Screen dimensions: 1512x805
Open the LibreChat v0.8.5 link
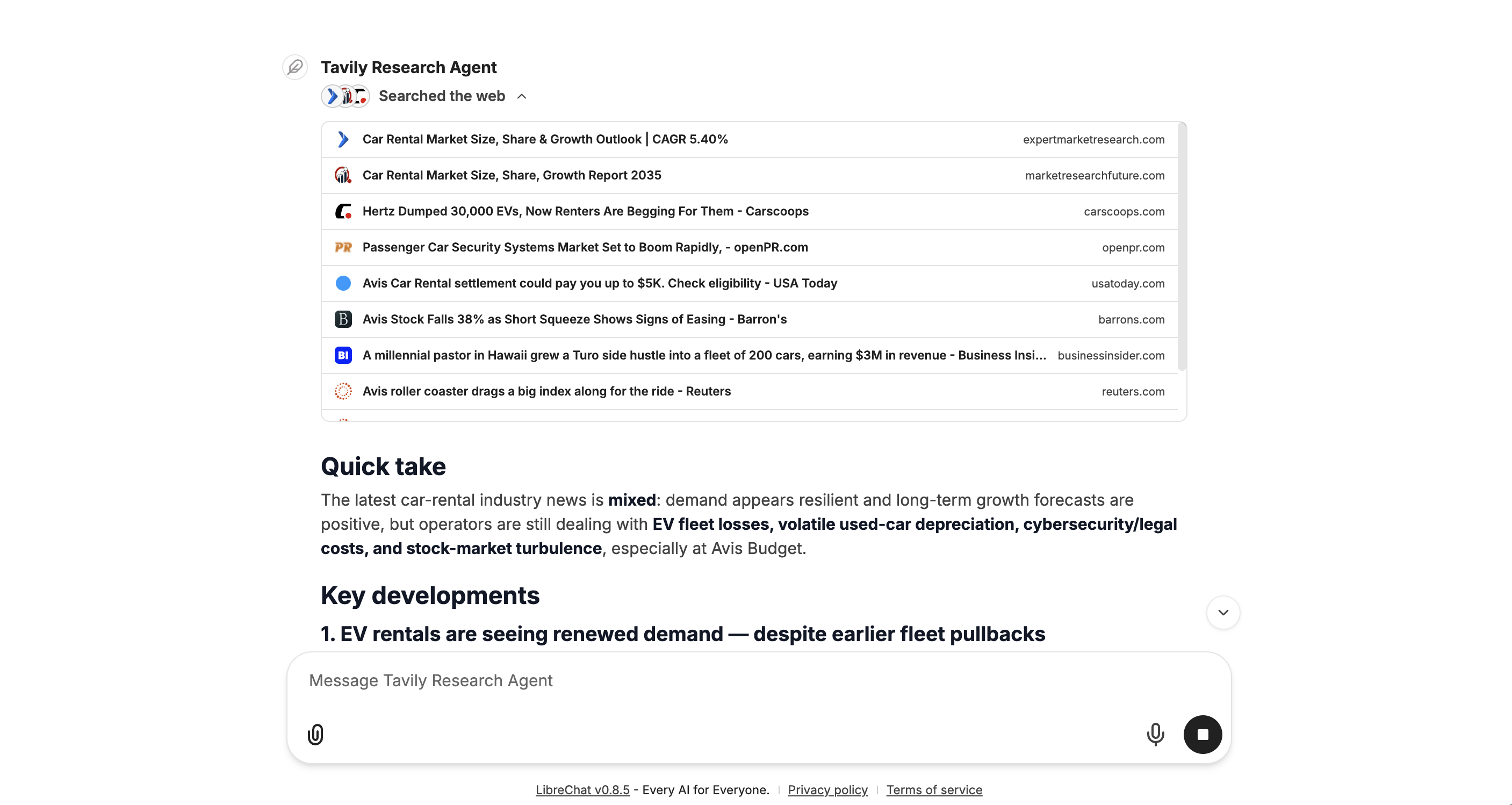(582, 790)
